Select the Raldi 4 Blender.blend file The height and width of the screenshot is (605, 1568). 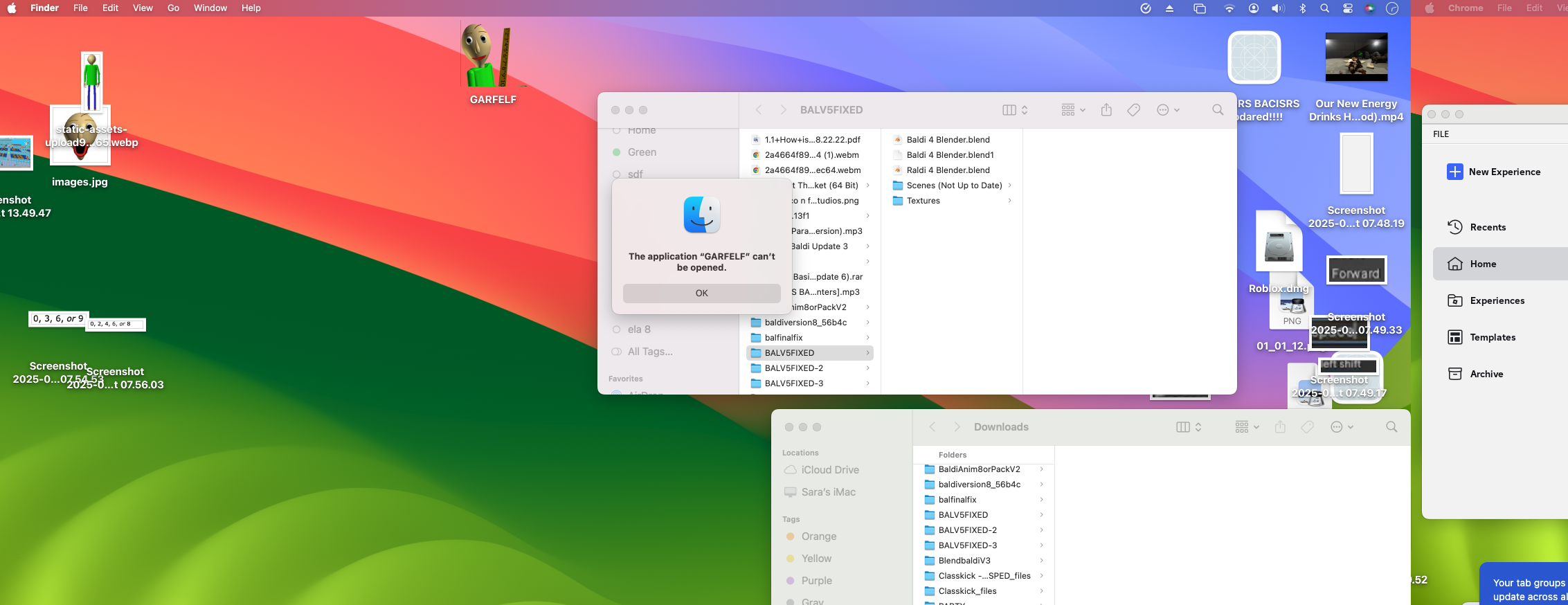click(x=948, y=170)
